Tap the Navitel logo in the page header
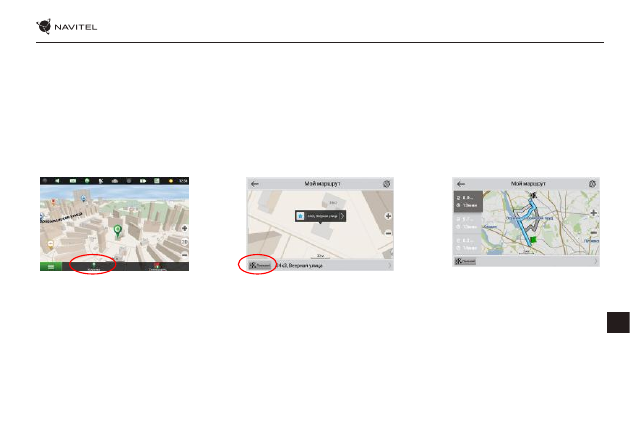 pos(66,27)
